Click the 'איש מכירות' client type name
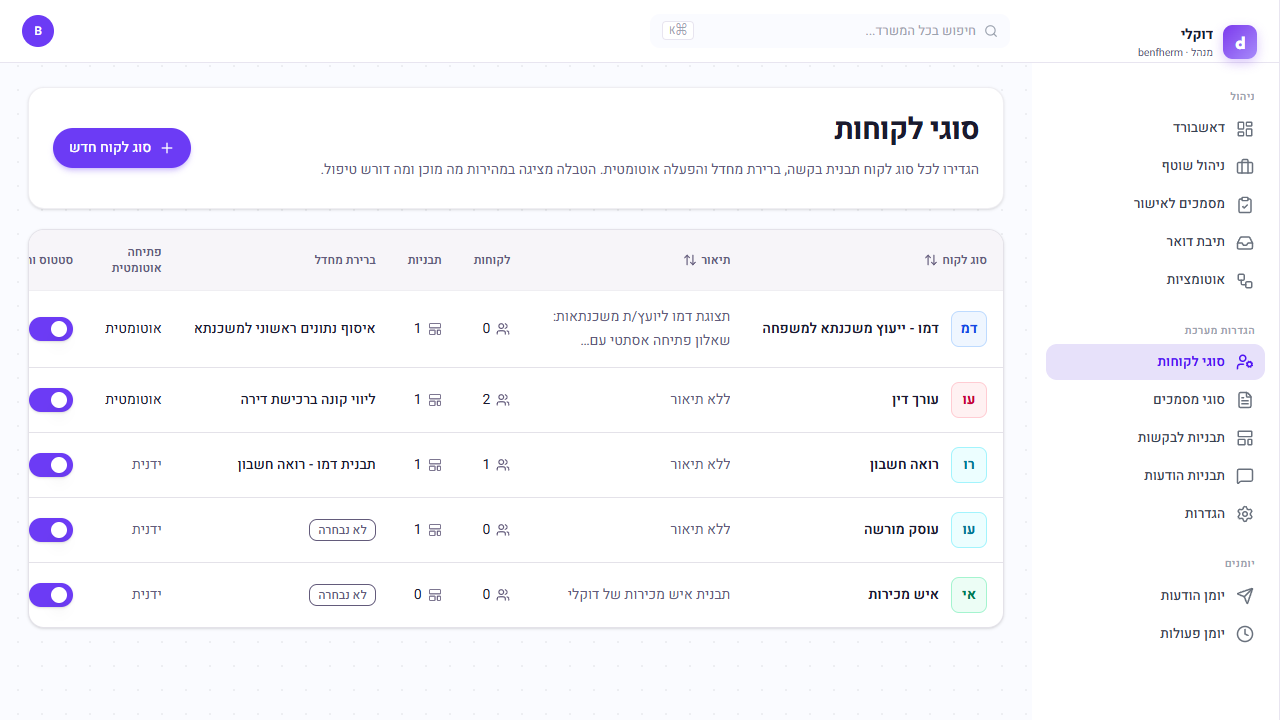The image size is (1280, 720). coord(904,595)
